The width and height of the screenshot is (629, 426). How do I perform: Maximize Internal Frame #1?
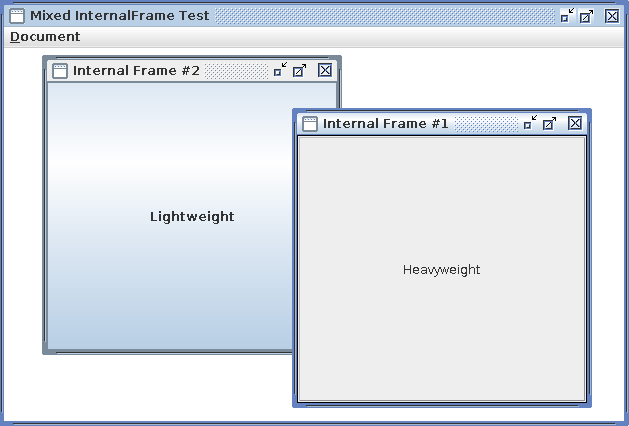point(550,123)
